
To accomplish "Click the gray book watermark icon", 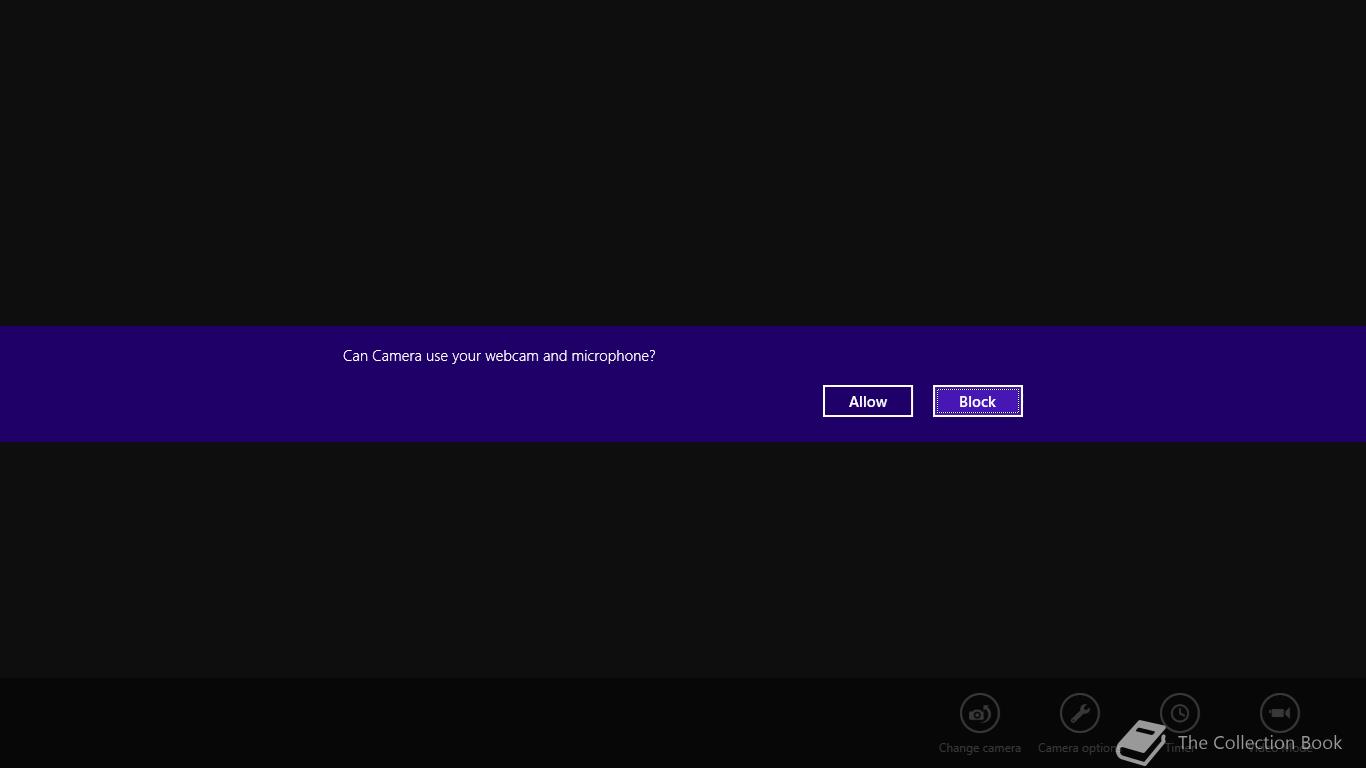I will pyautogui.click(x=1141, y=743).
